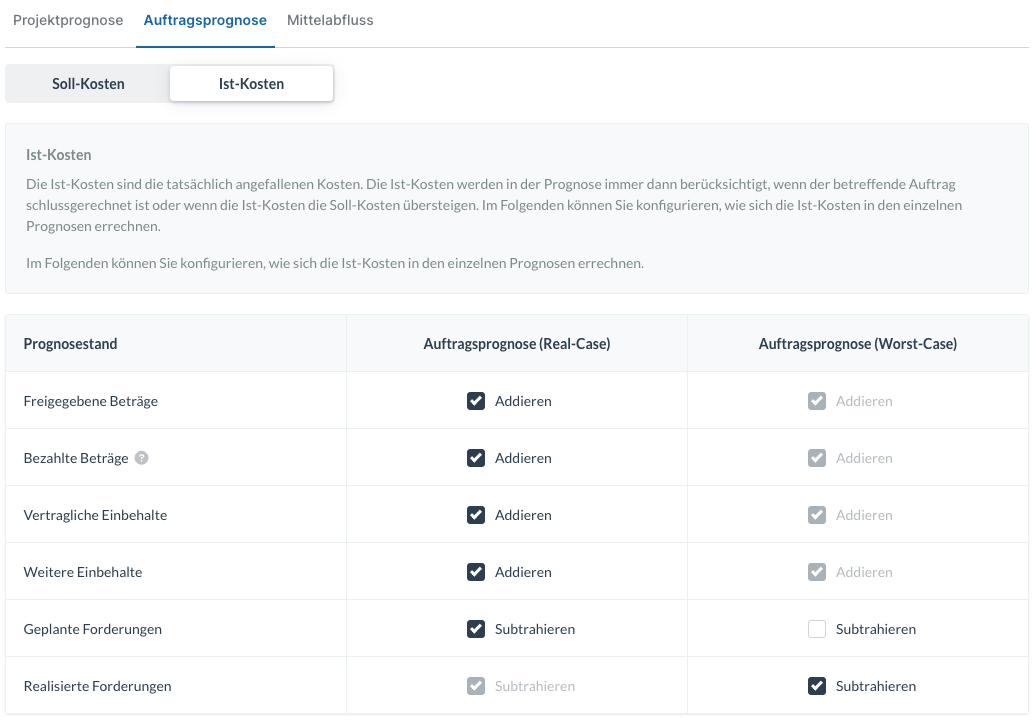The height and width of the screenshot is (725, 1036).
Task: Uncheck Real-Case Addieren for Freigegebene Beträge
Action: click(x=476, y=401)
